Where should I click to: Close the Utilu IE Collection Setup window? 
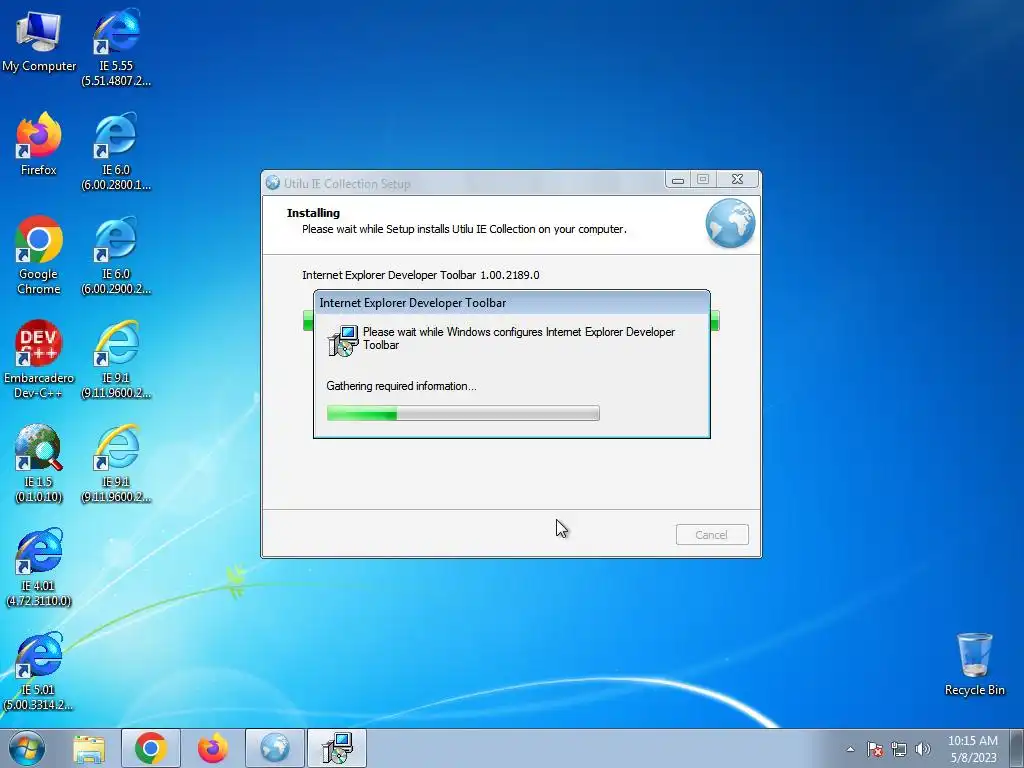pos(738,180)
